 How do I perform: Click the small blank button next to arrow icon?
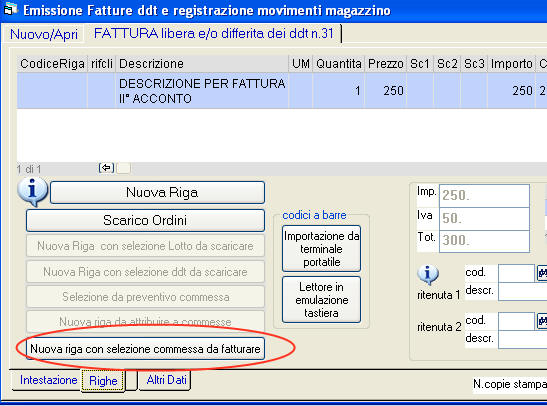123,168
